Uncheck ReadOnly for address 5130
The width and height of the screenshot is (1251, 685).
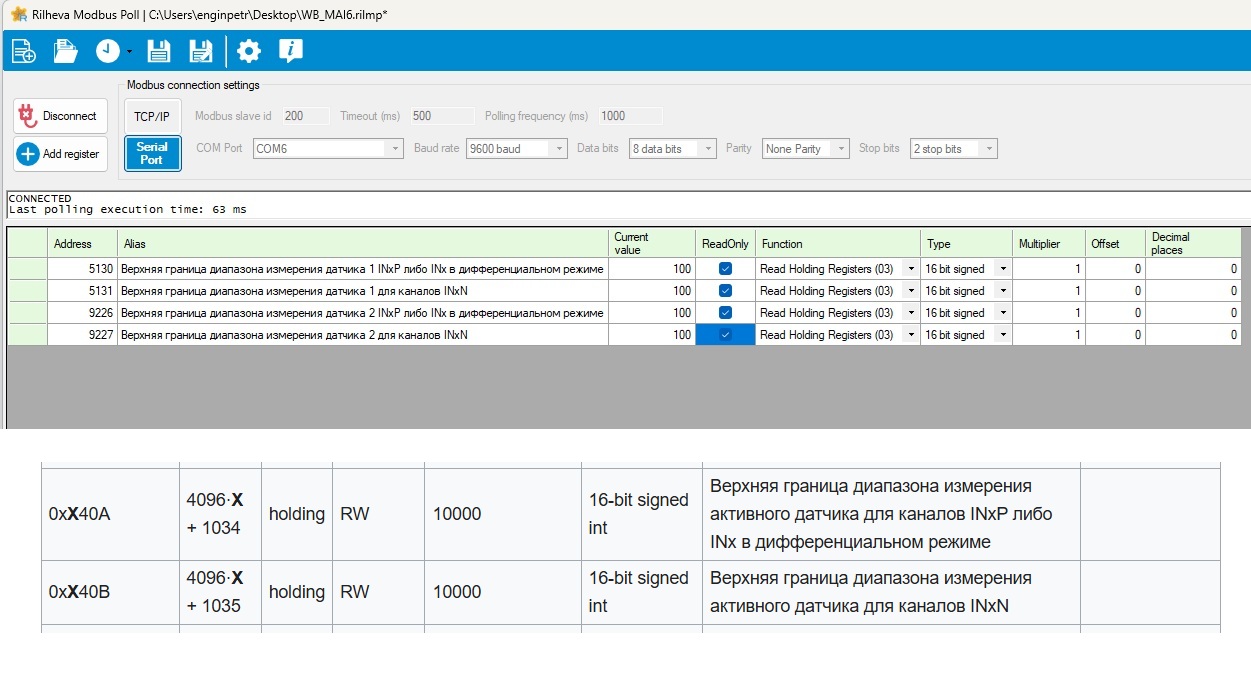(725, 269)
